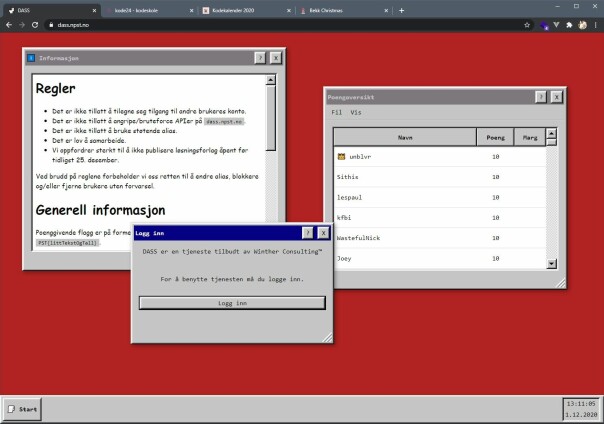Open the browser three-dot menu
This screenshot has height=424, width=604.
pyautogui.click(x=596, y=25)
